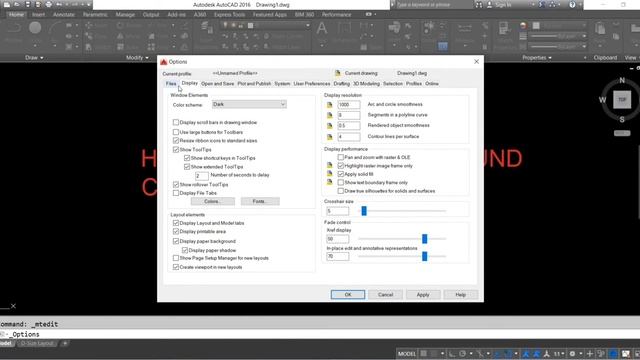Toggle the Show ToolTips checkbox
The height and width of the screenshot is (360, 640).
[x=176, y=150]
